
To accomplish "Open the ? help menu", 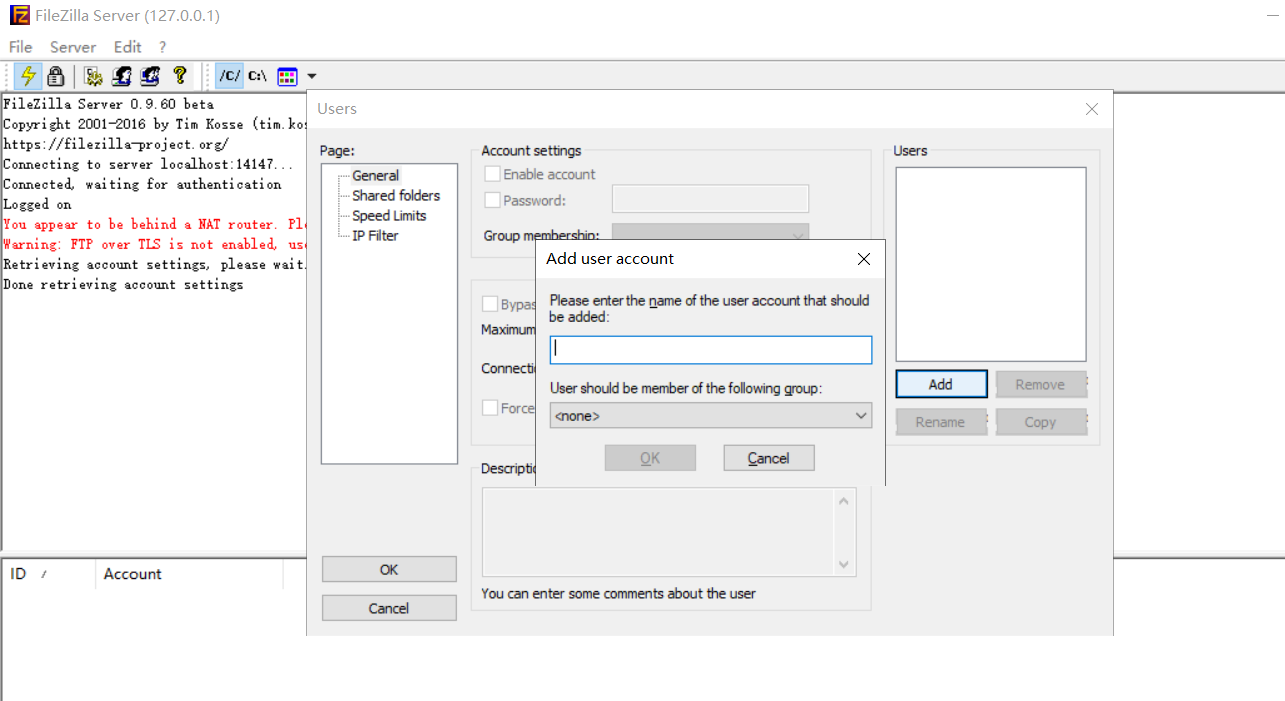I will 162,47.
